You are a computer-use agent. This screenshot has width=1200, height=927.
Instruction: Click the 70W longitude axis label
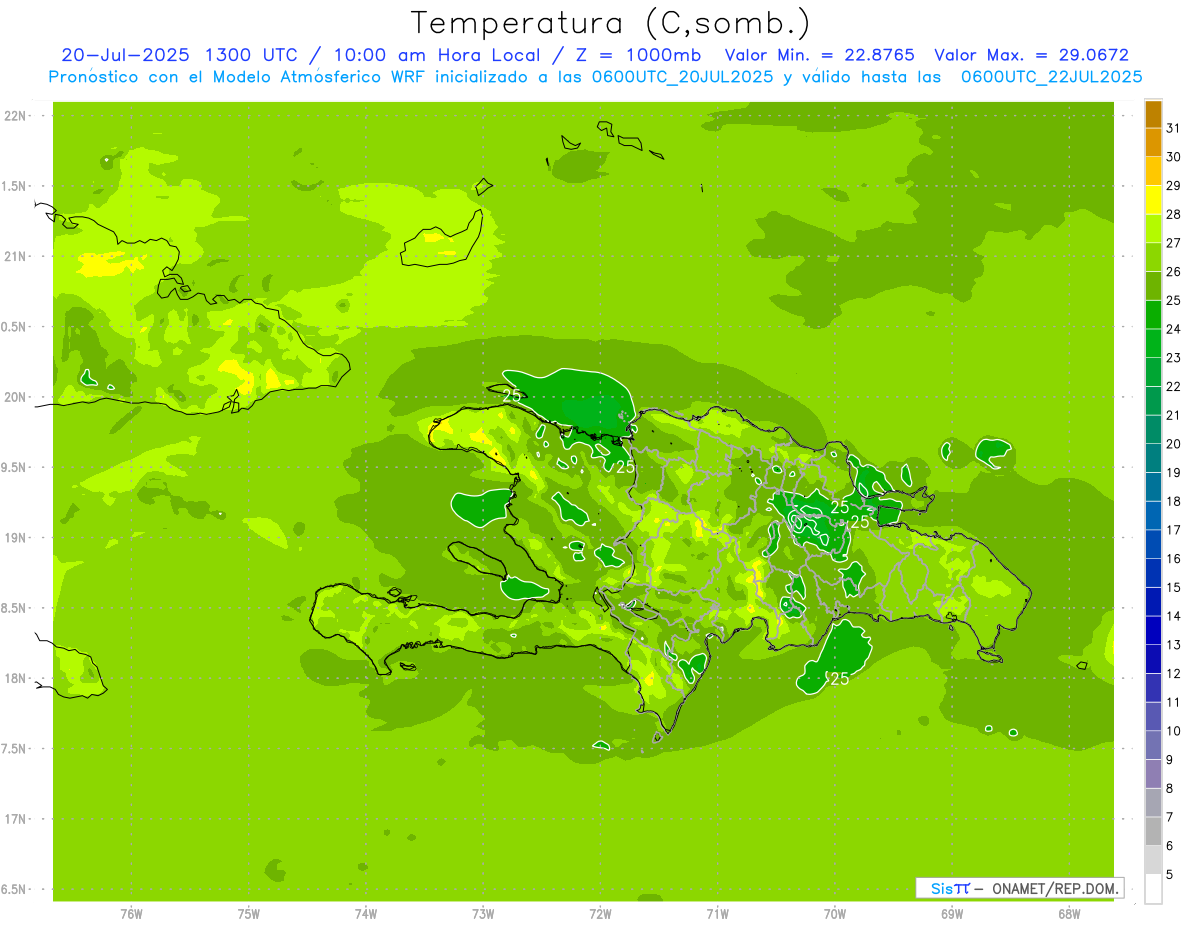point(834,914)
